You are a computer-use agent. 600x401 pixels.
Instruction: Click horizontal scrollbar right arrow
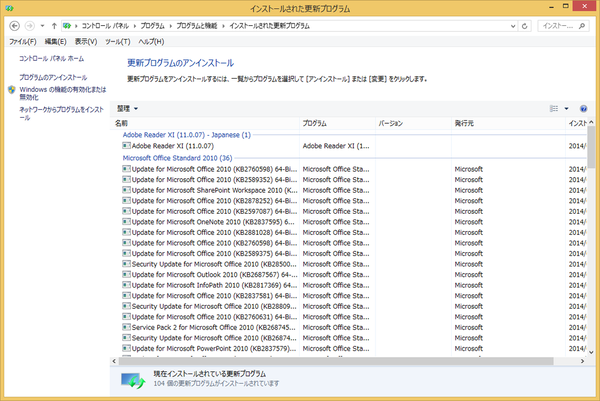click(x=582, y=361)
